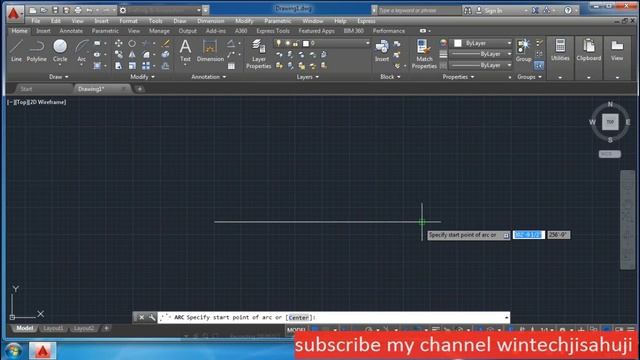
Task: Open the Dimension menu
Action: click(211, 21)
